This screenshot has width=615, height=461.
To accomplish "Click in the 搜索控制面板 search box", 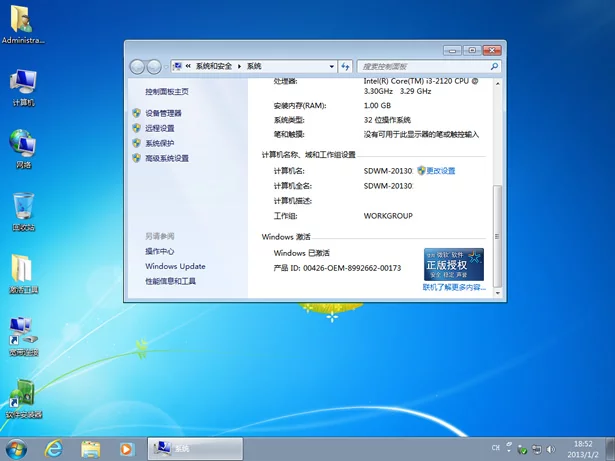I will click(425, 67).
